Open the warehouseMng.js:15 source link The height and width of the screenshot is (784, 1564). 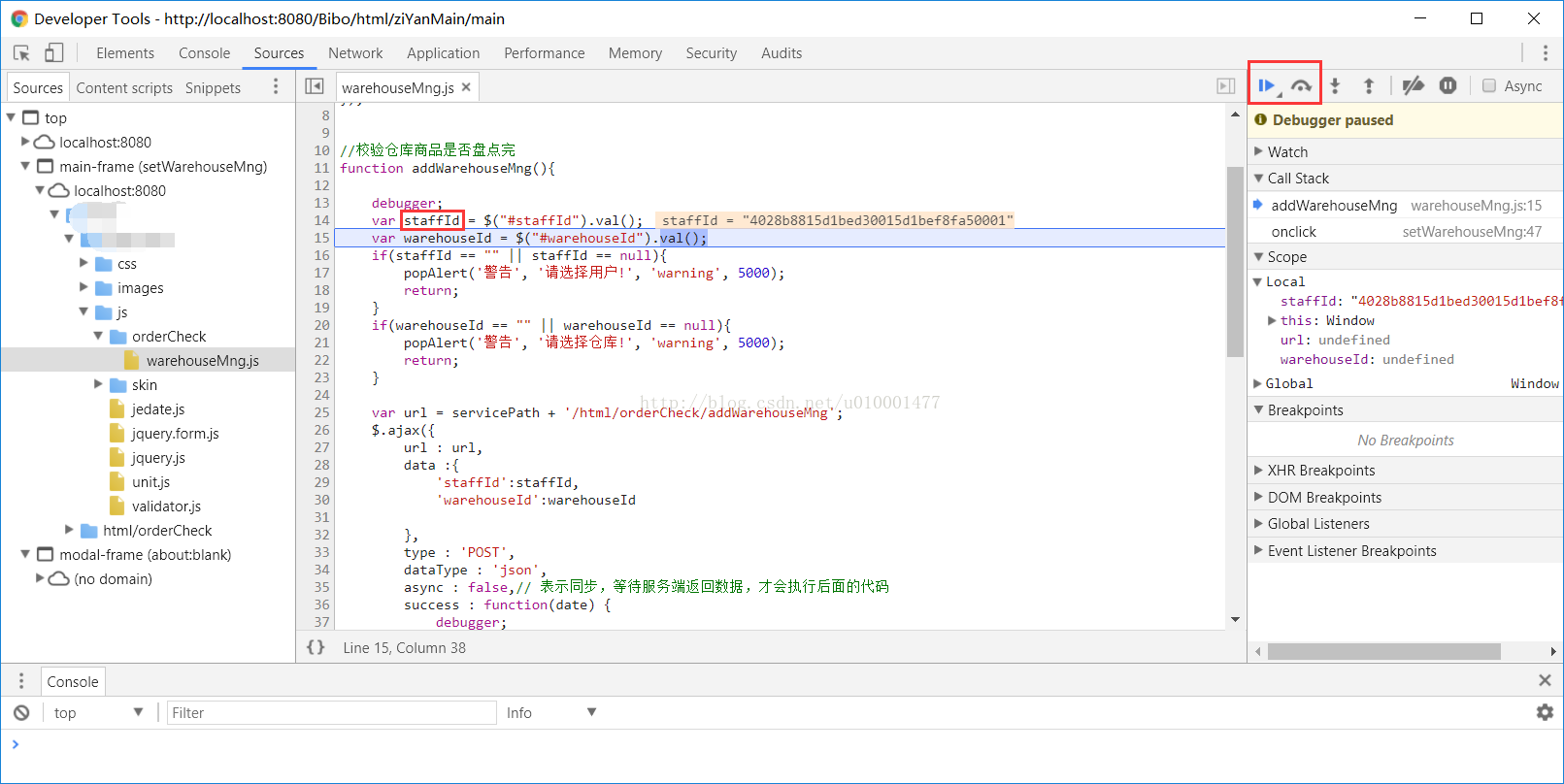click(x=1476, y=206)
